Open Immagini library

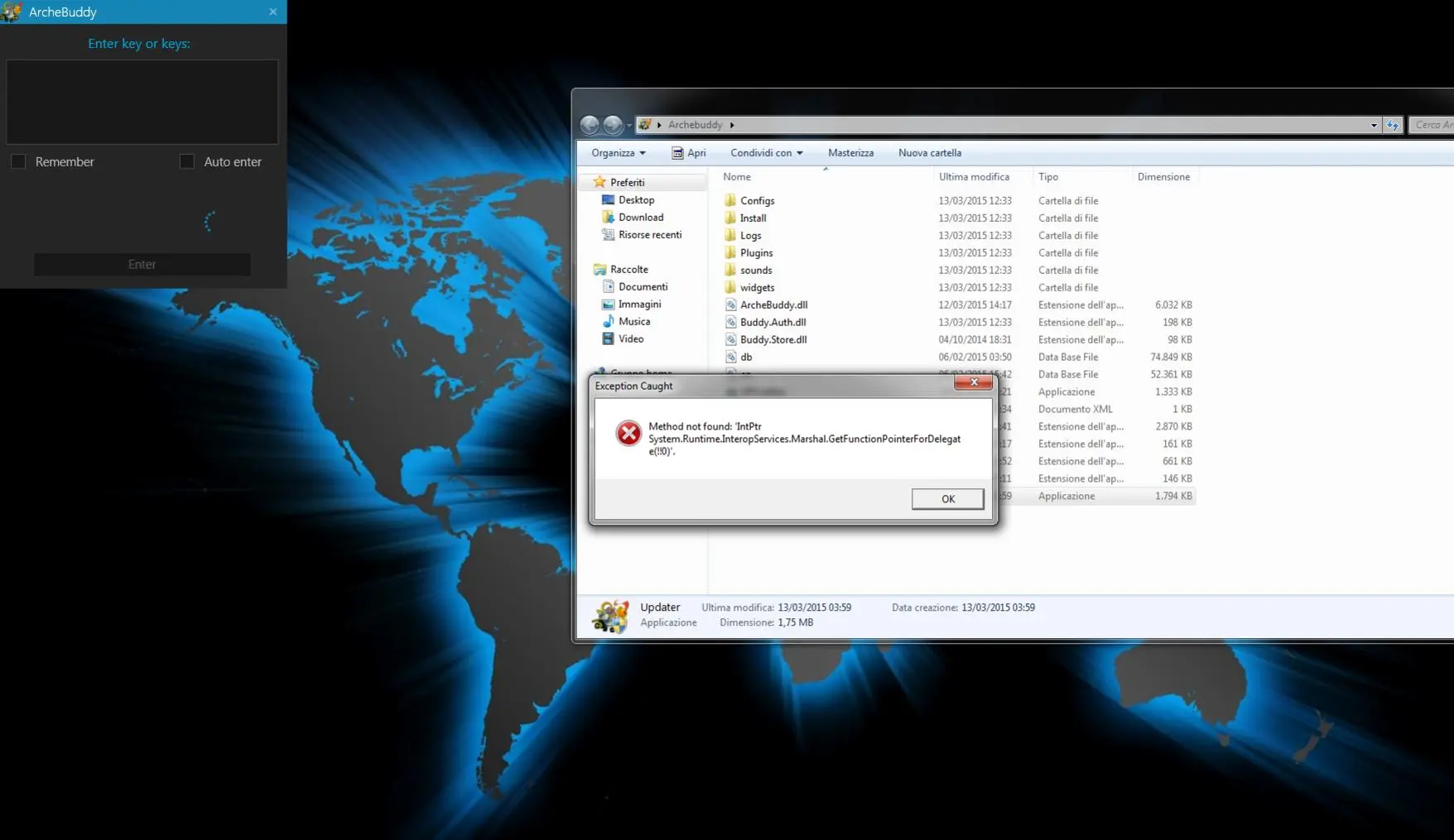point(639,304)
